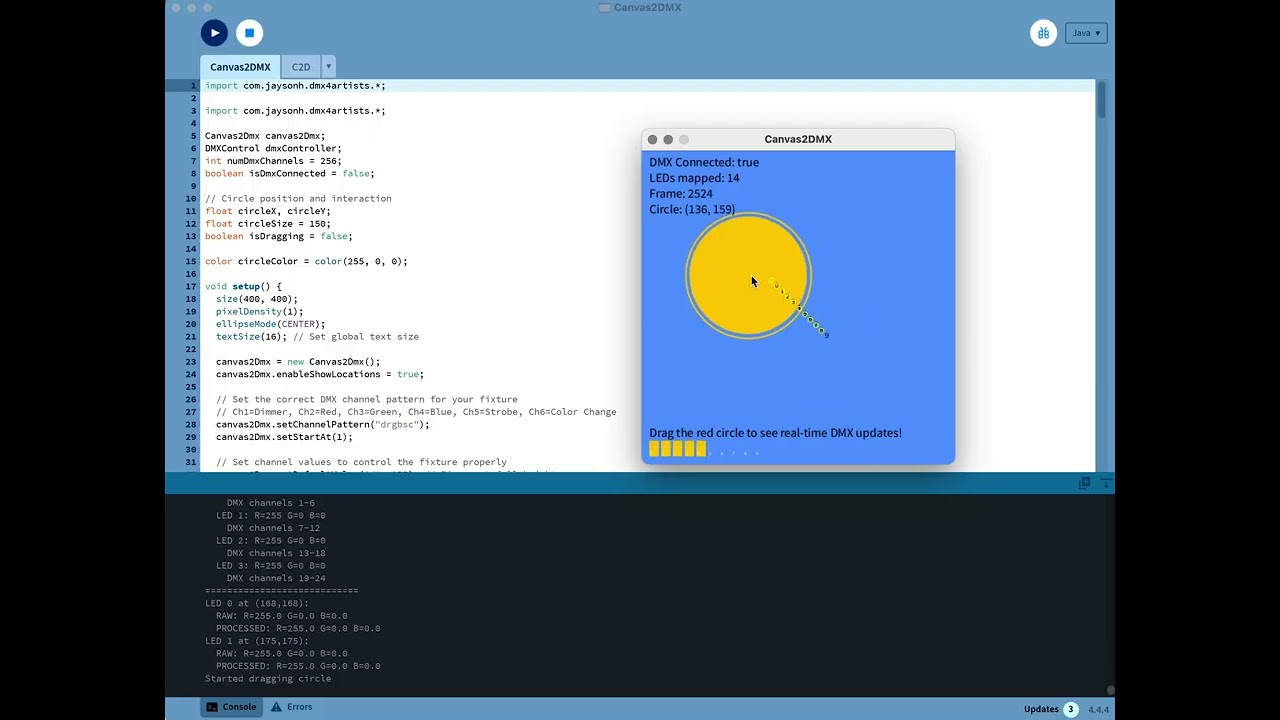
Task: Stop the running sketch
Action: point(249,33)
